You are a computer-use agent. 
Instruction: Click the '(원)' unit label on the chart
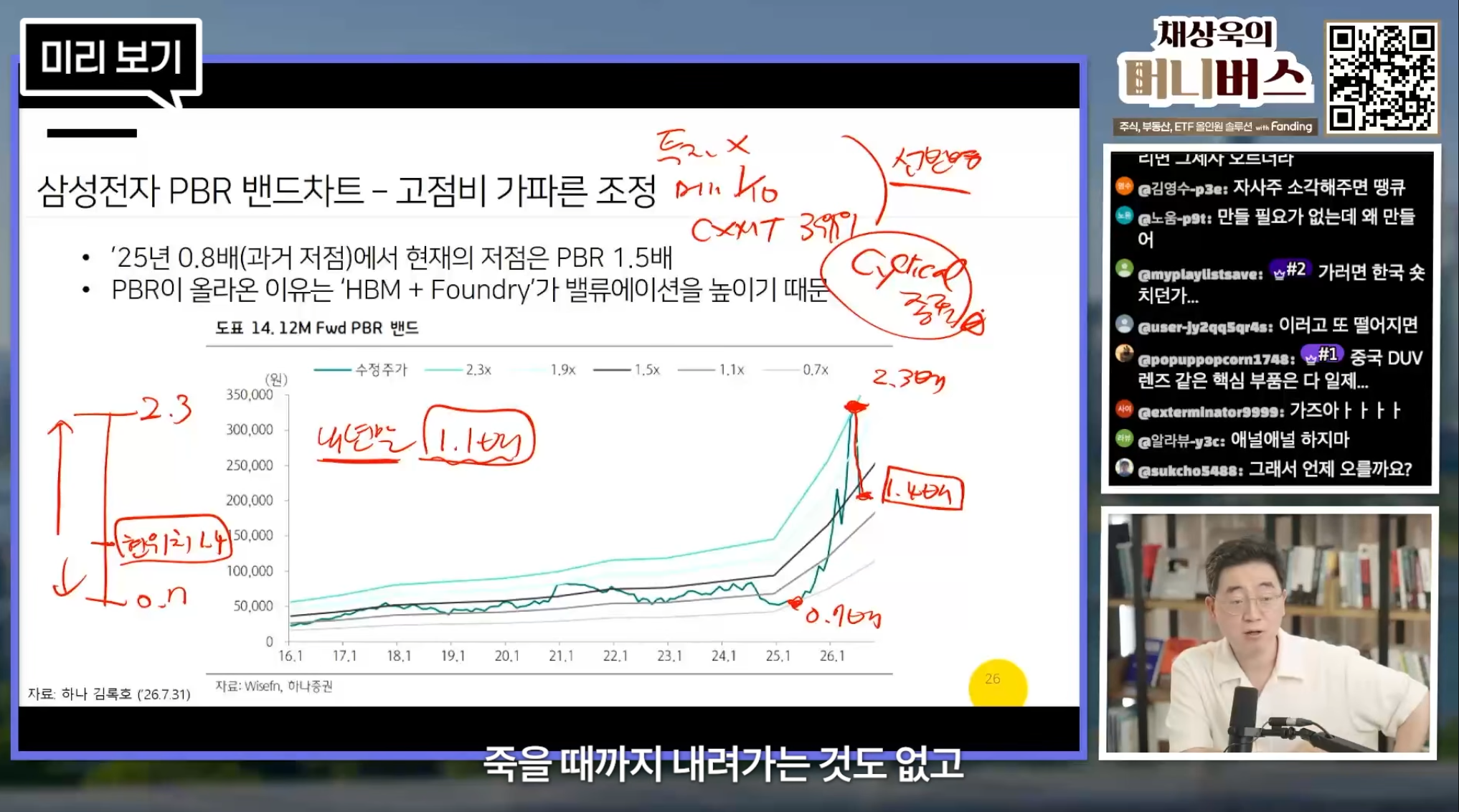276,379
